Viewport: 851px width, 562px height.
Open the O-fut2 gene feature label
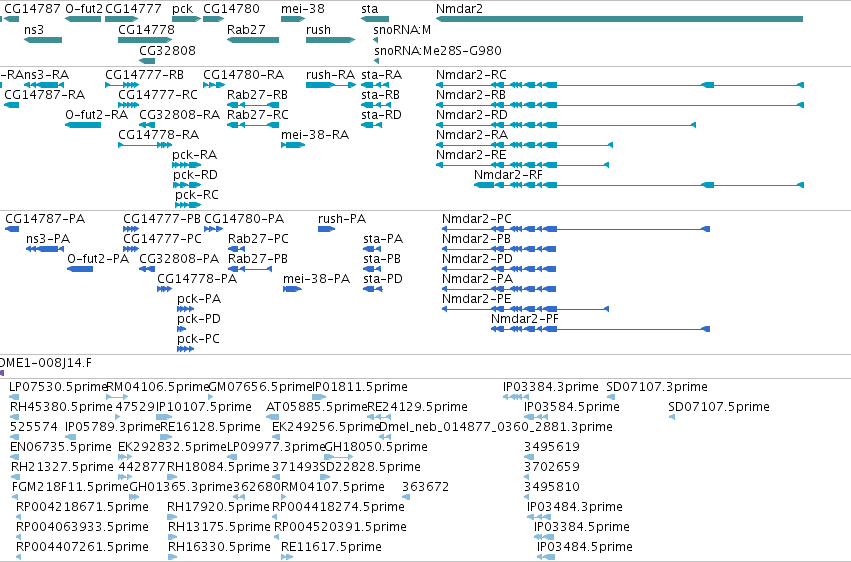coord(84,9)
